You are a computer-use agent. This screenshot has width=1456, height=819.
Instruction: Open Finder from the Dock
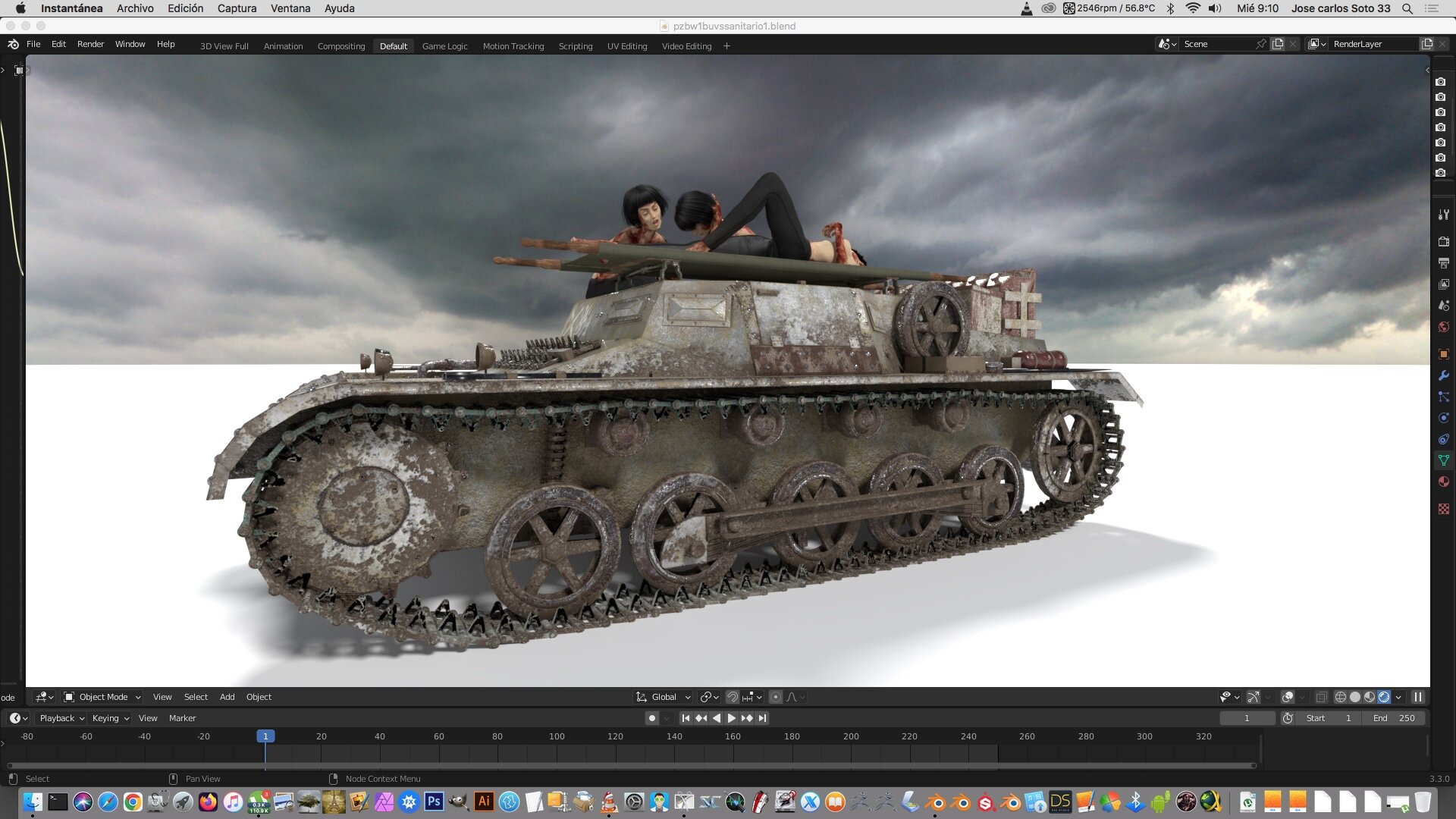point(33,802)
